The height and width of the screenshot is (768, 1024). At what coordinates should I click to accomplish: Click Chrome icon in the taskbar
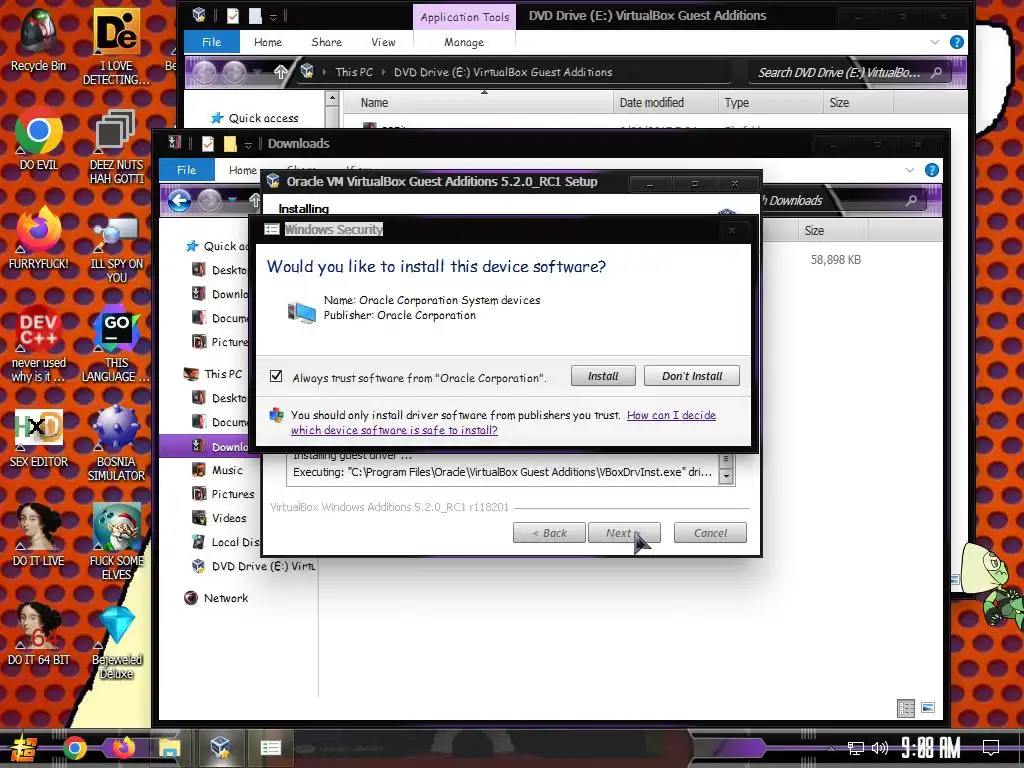tap(74, 748)
